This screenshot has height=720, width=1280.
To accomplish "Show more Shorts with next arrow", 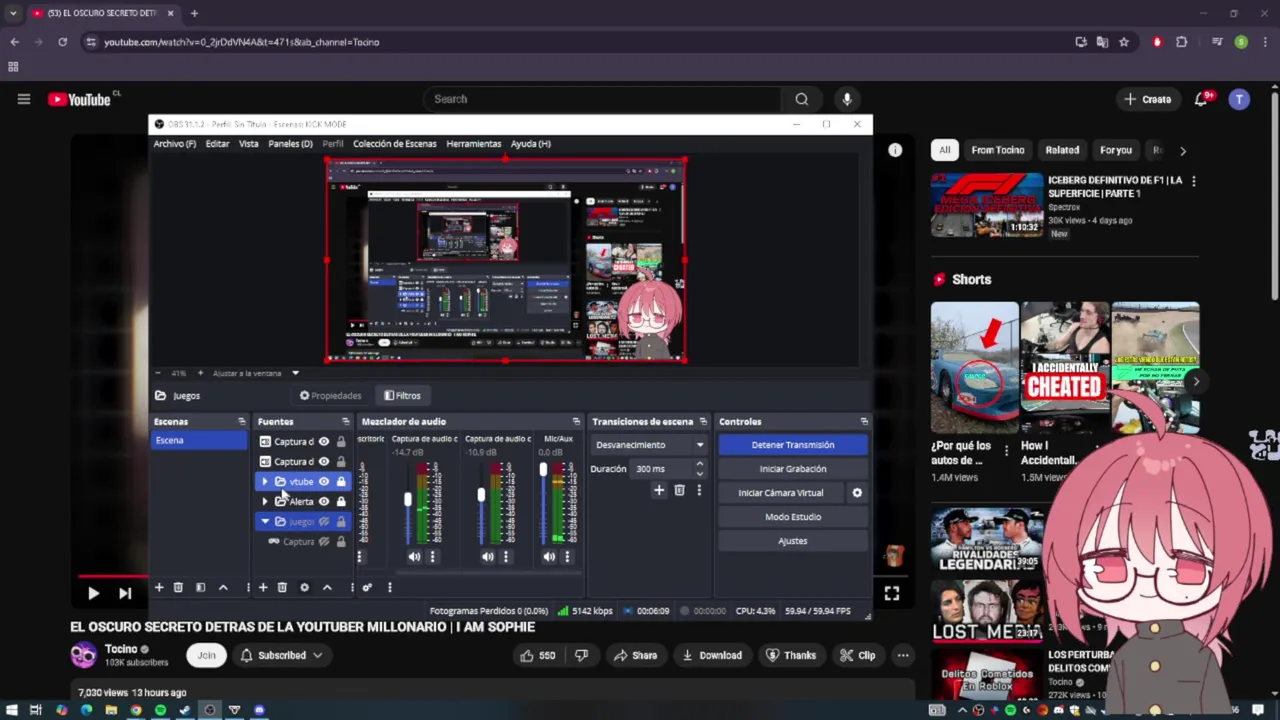I will [1196, 381].
